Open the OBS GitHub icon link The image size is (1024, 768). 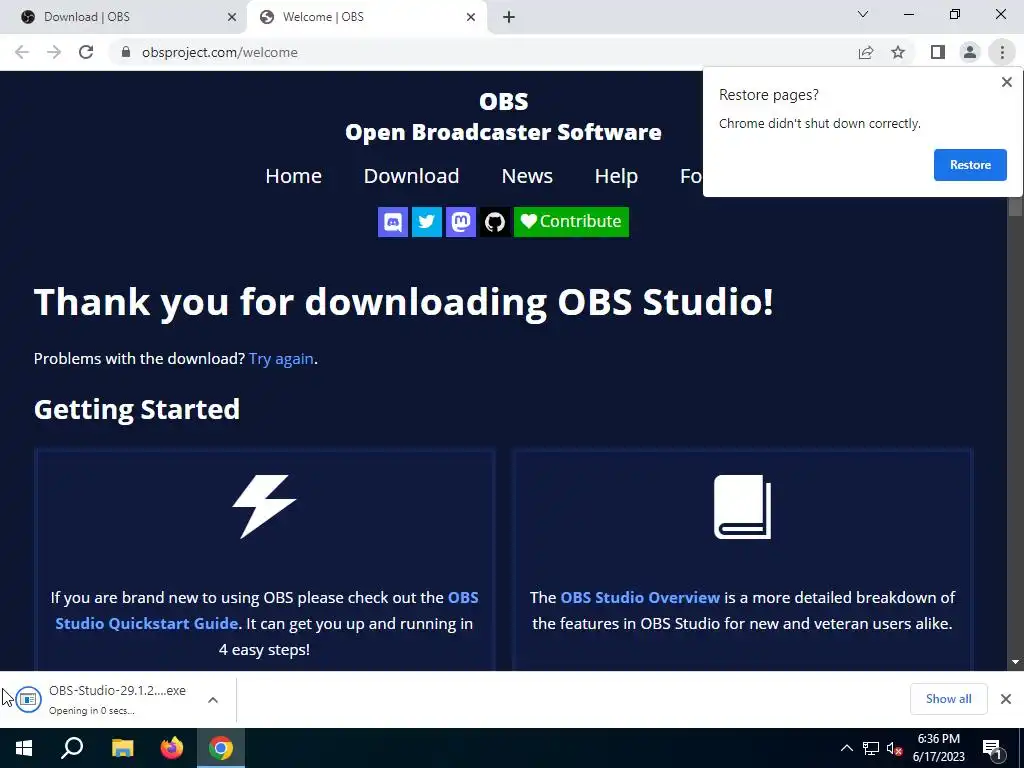pos(495,222)
